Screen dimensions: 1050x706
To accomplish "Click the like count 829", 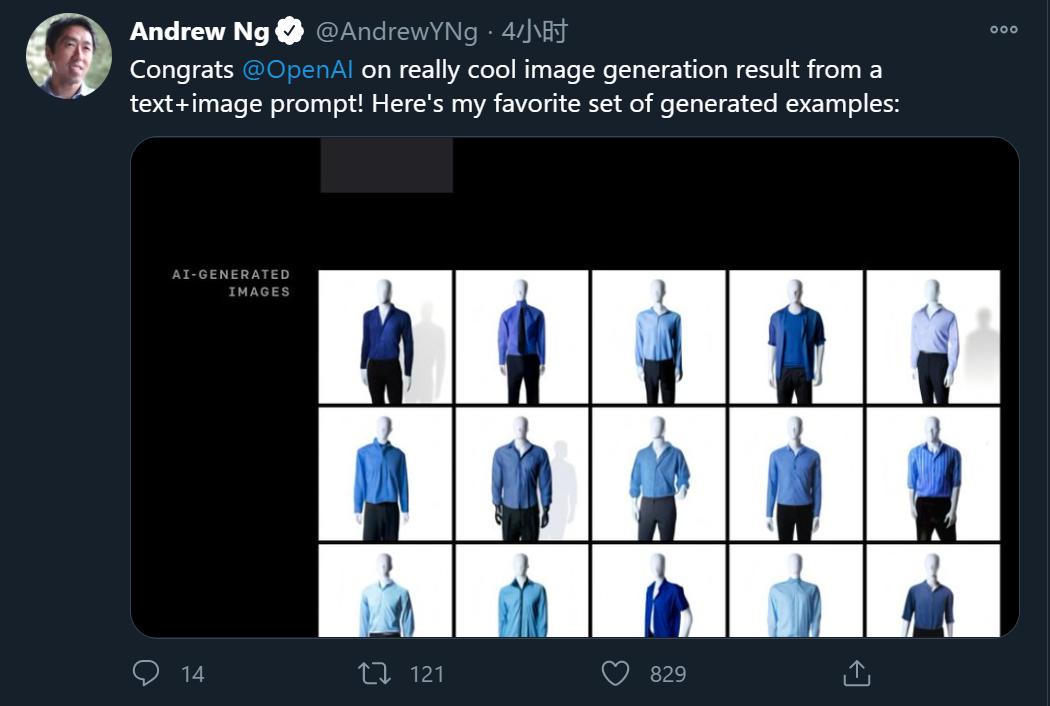I will pyautogui.click(x=668, y=674).
